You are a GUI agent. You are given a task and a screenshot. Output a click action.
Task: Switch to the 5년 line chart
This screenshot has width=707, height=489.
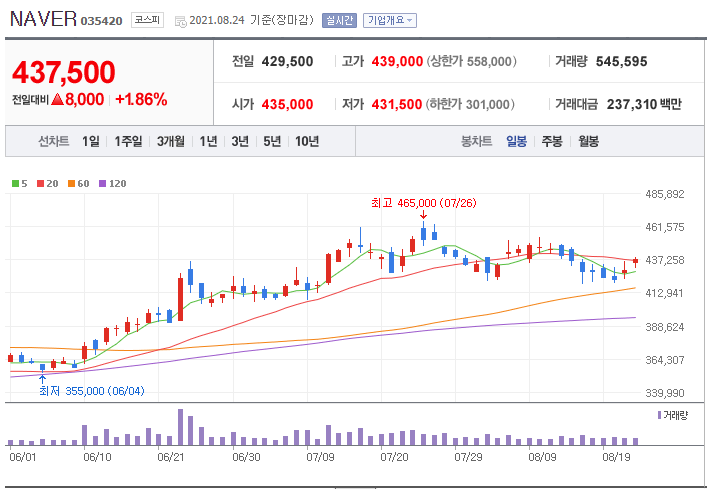(x=272, y=142)
